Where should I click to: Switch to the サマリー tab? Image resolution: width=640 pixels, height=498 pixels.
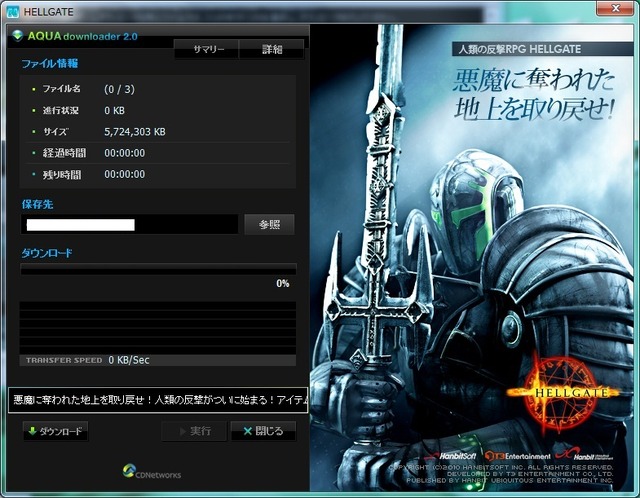207,49
